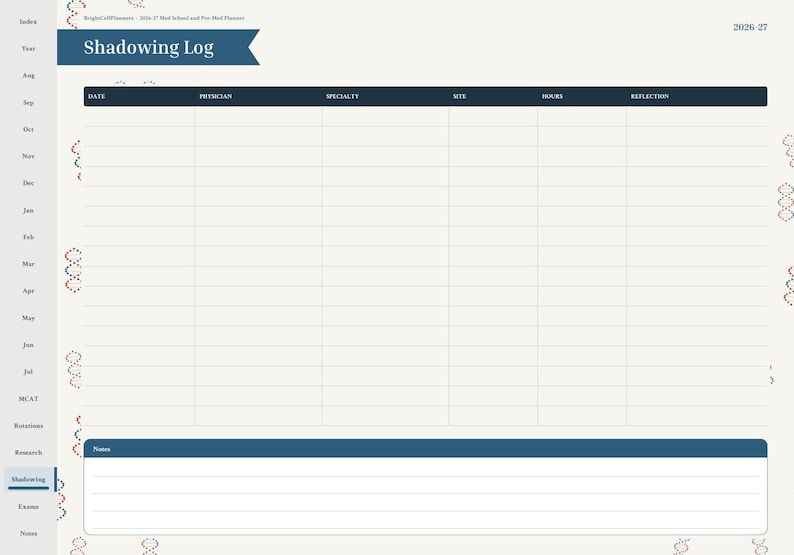Click the SPECIALTY column header
This screenshot has width=794, height=555.
(x=342, y=96)
